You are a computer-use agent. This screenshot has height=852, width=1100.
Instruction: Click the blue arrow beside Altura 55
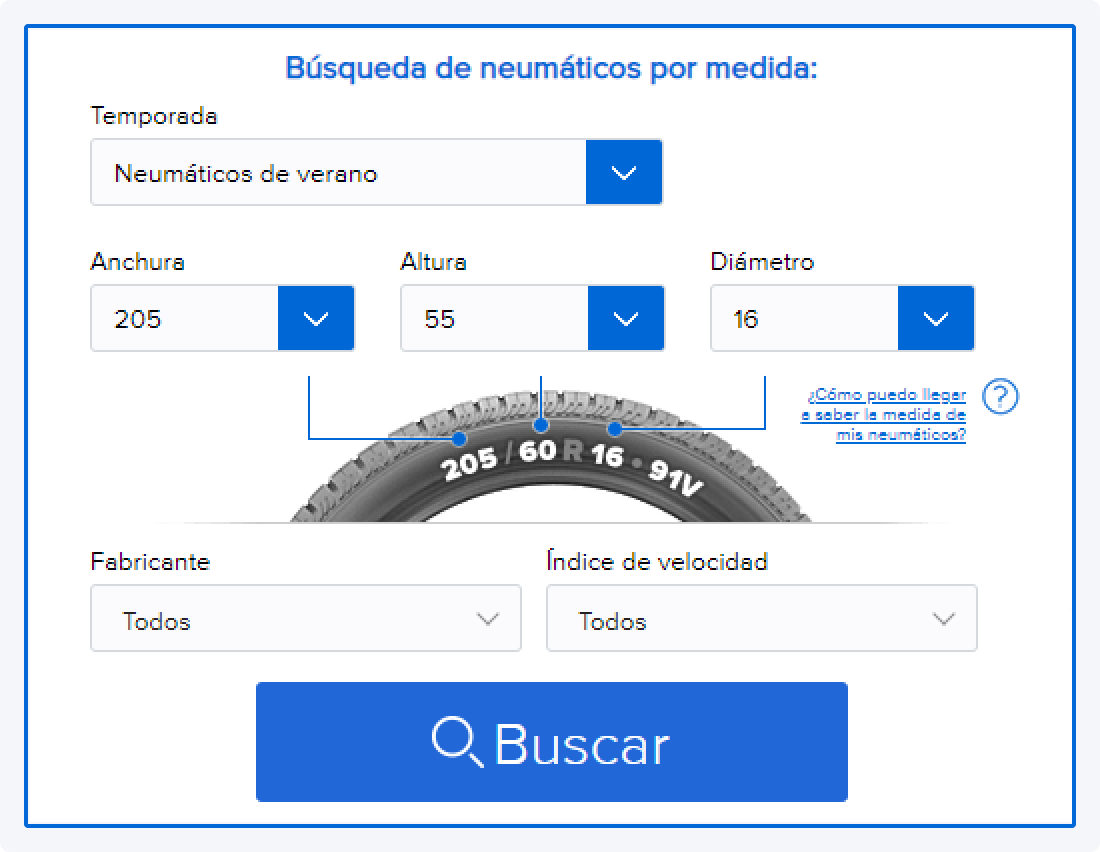626,319
